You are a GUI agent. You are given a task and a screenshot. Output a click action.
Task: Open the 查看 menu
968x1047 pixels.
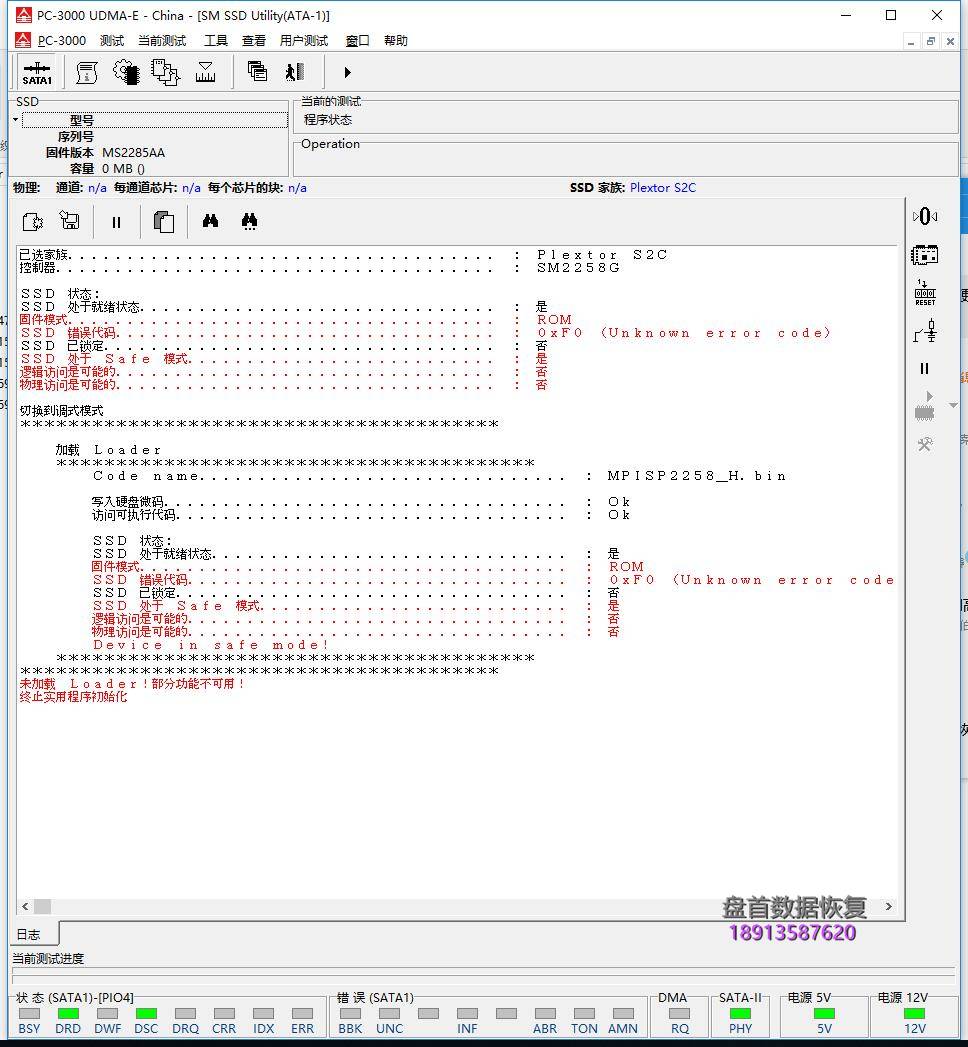point(254,41)
